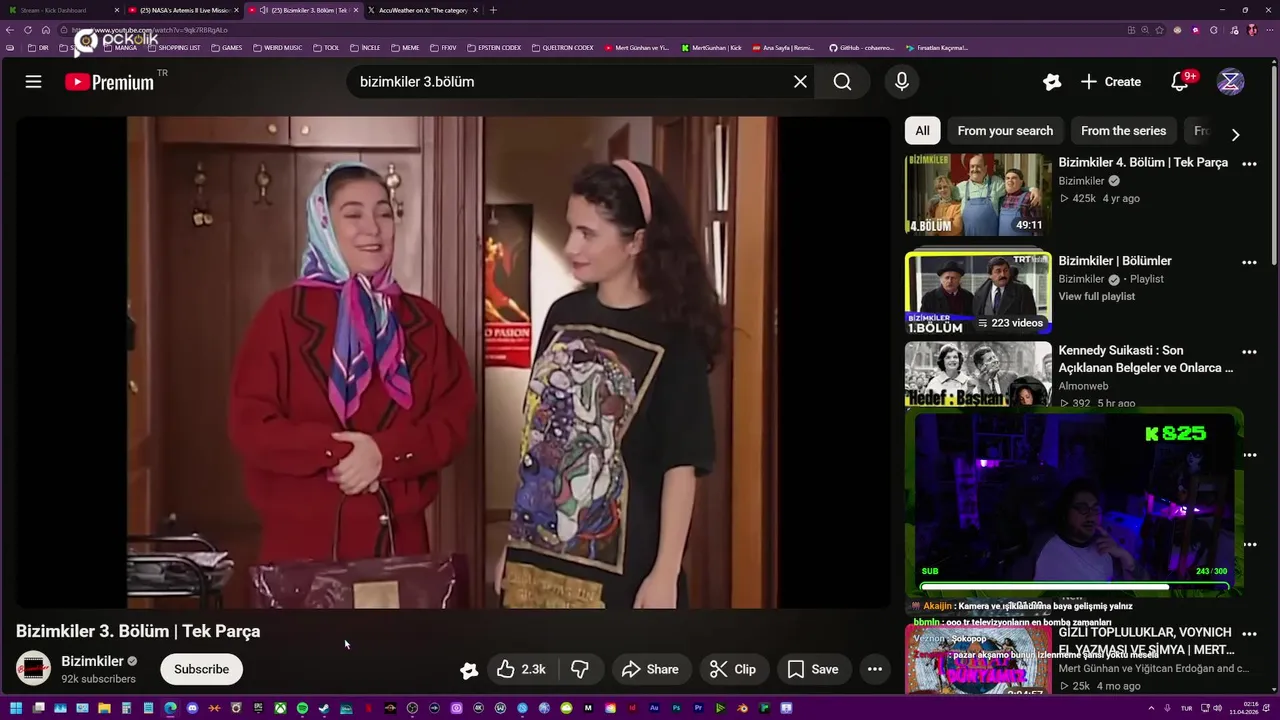This screenshot has height=720, width=1280.
Task: Switch to NASA's Artemis II Live tab
Action: [x=183, y=10]
